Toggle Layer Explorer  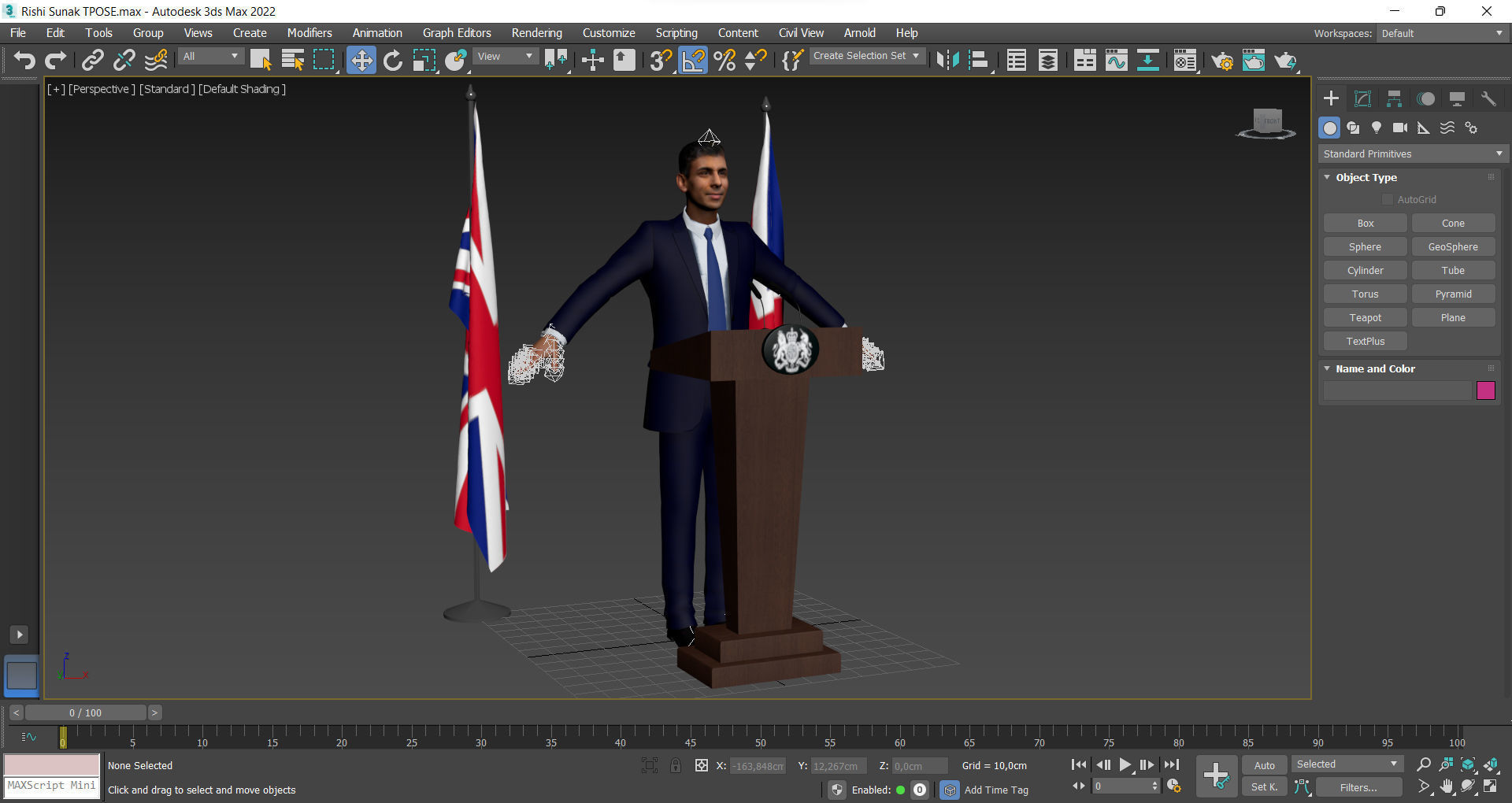click(1048, 61)
